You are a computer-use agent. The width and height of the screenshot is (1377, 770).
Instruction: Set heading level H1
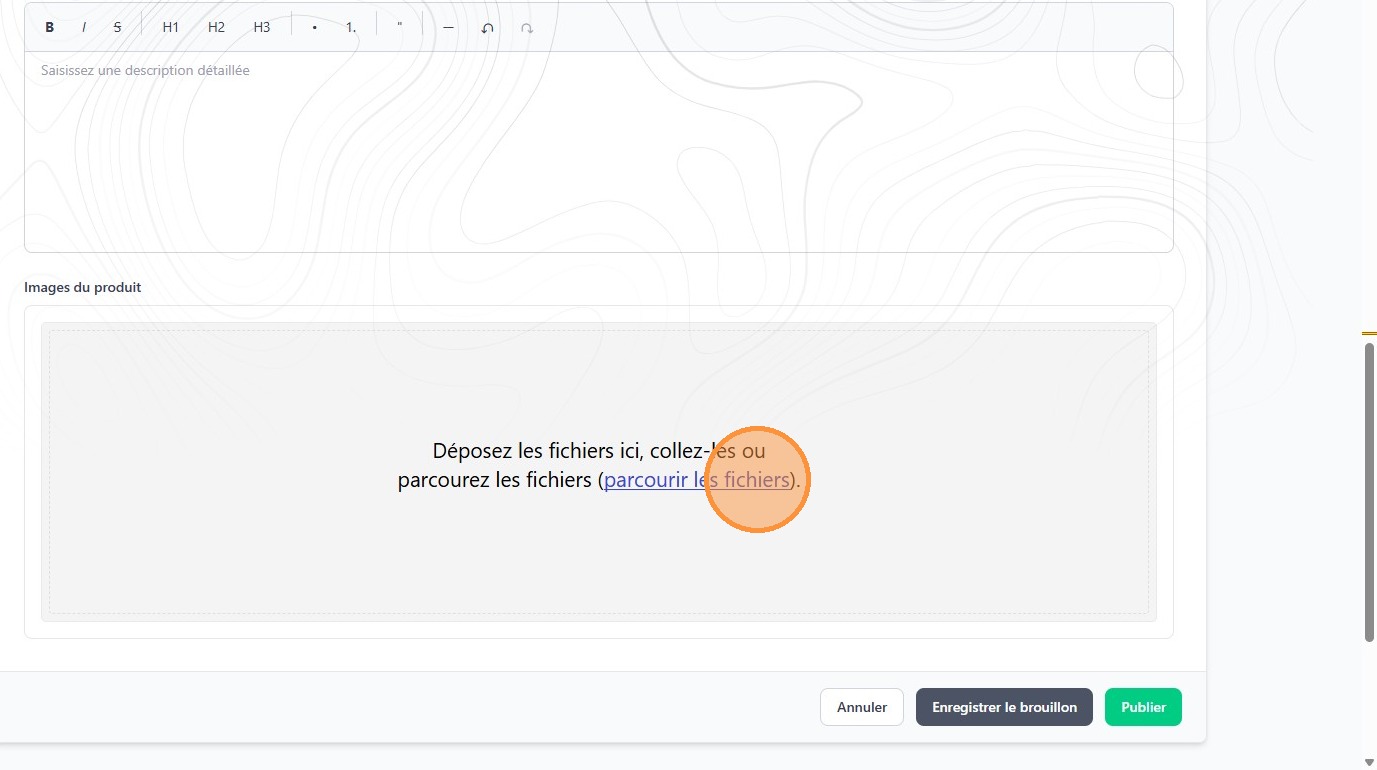[x=171, y=27]
